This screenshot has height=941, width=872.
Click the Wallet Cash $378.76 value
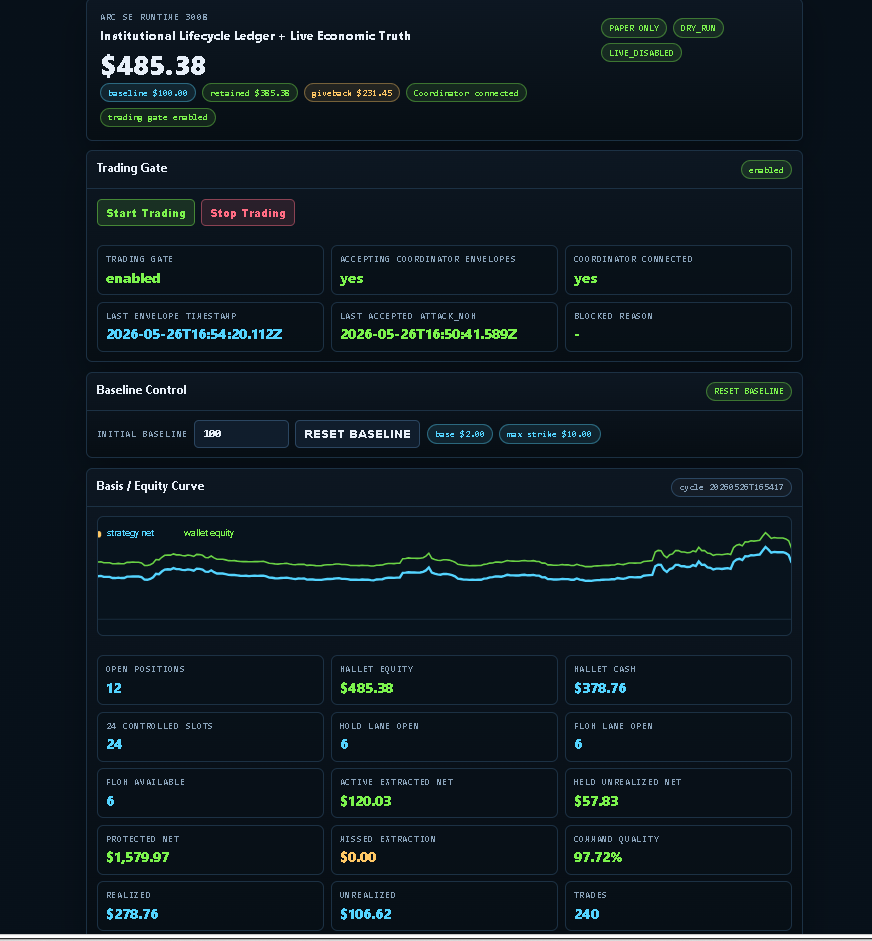pyautogui.click(x=600, y=688)
